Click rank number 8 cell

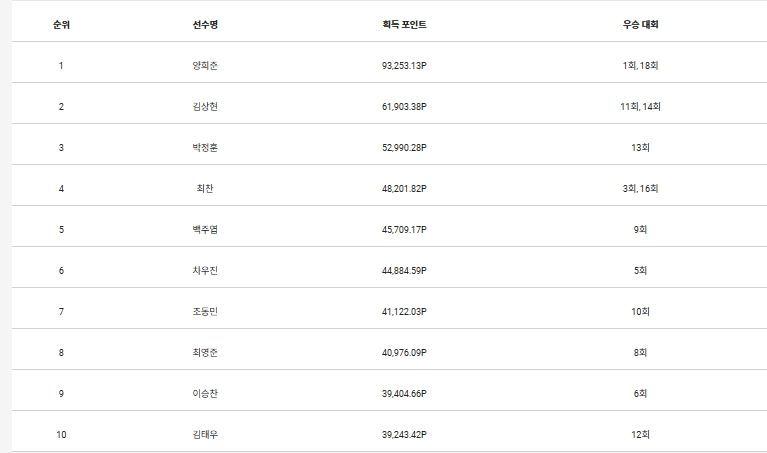[61, 353]
